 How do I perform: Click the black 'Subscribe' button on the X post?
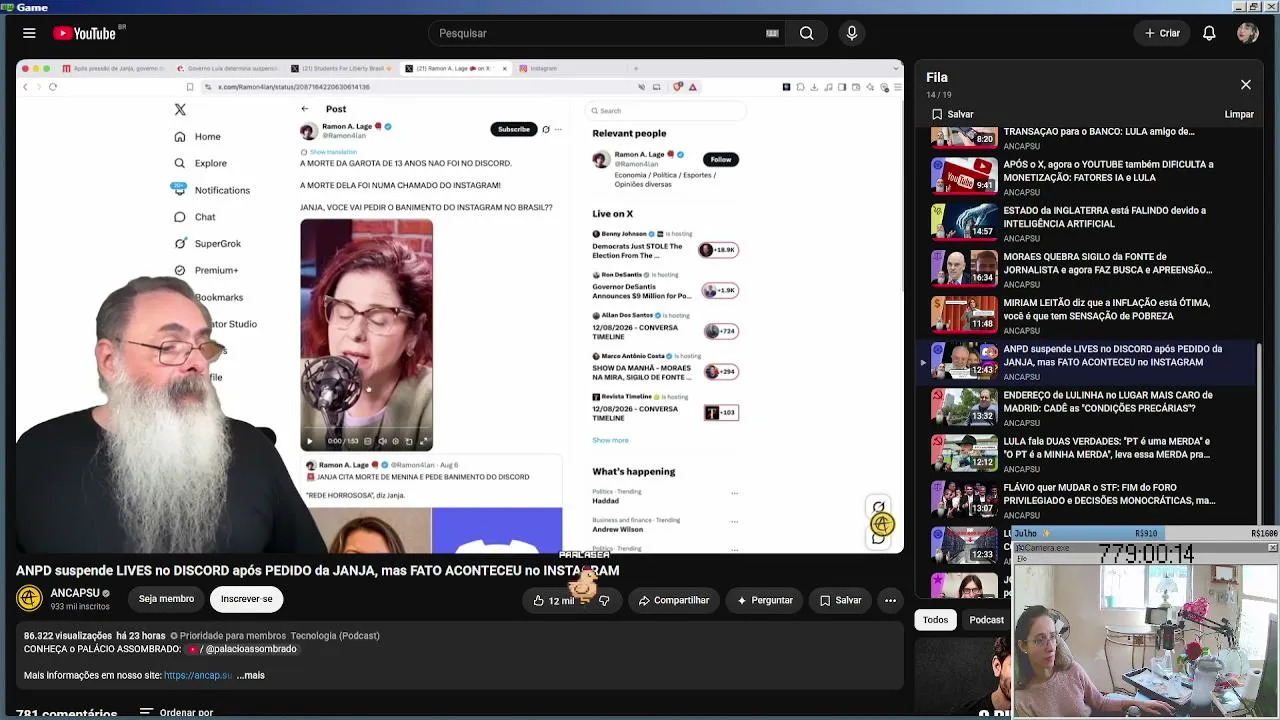coord(514,129)
